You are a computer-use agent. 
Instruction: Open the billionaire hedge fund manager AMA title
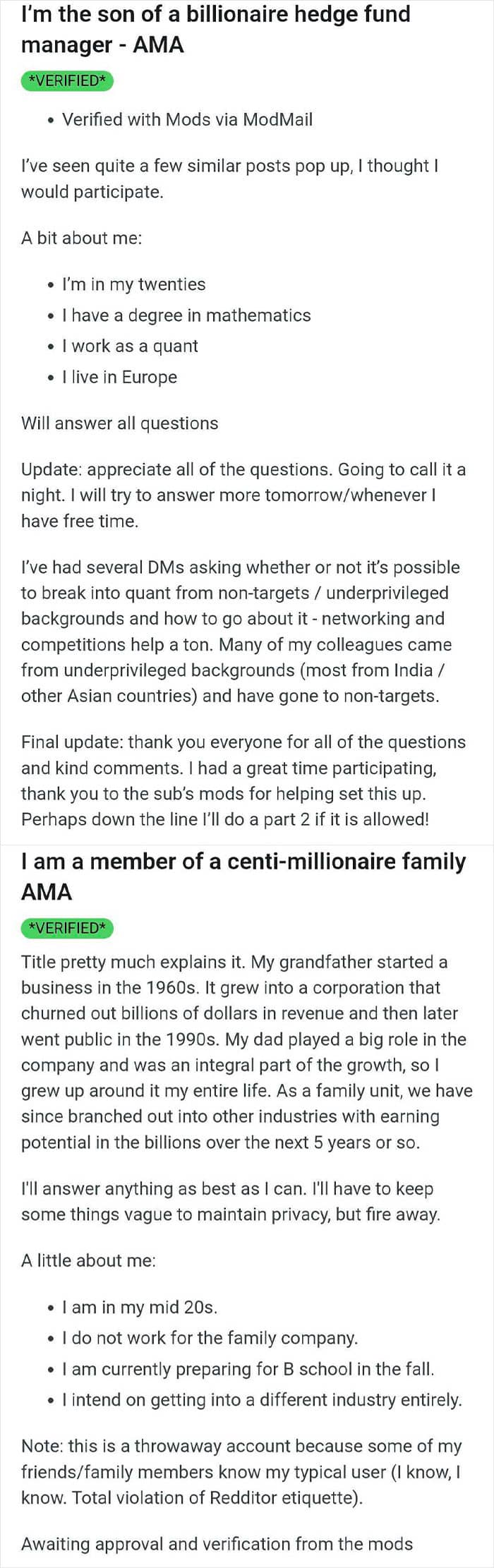pos(215,29)
